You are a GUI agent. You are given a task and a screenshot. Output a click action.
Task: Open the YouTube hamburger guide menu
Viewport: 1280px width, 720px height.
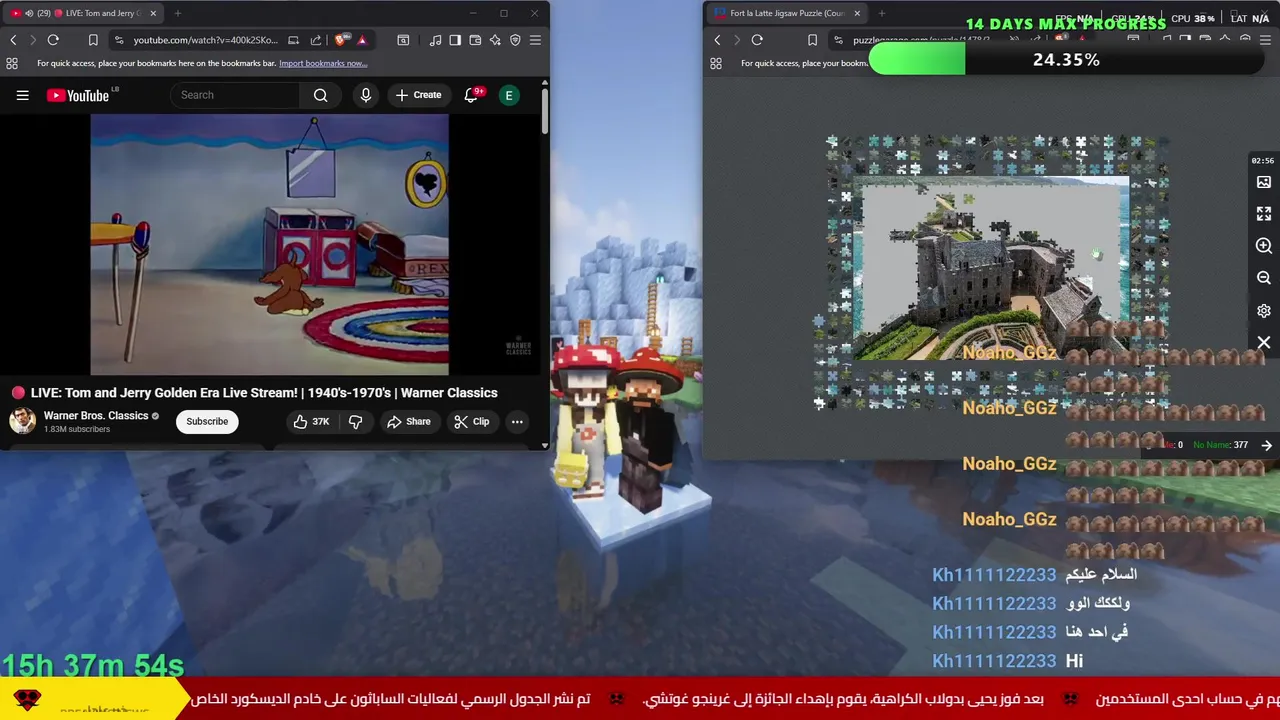[x=22, y=95]
